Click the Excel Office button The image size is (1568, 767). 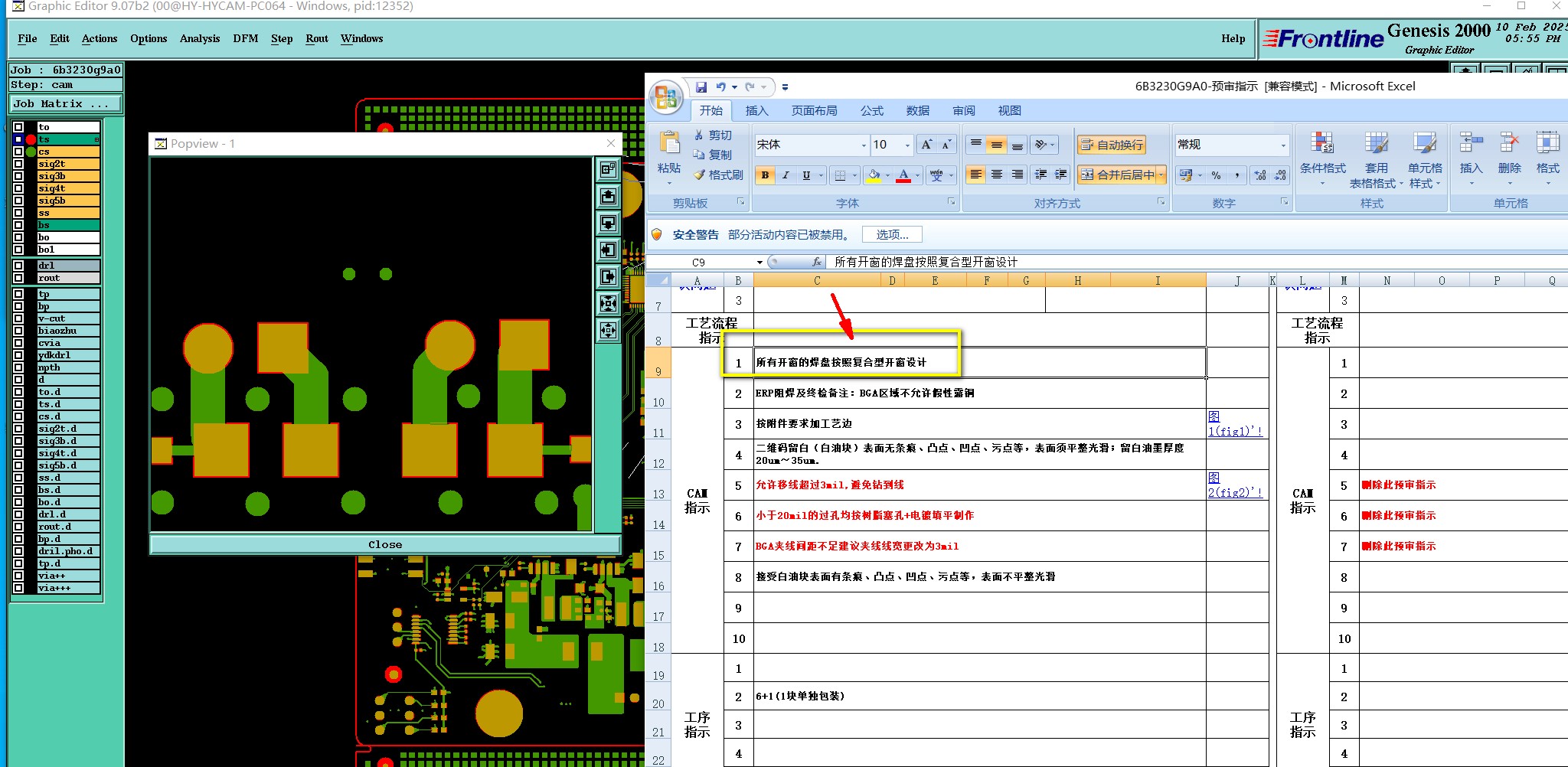666,97
